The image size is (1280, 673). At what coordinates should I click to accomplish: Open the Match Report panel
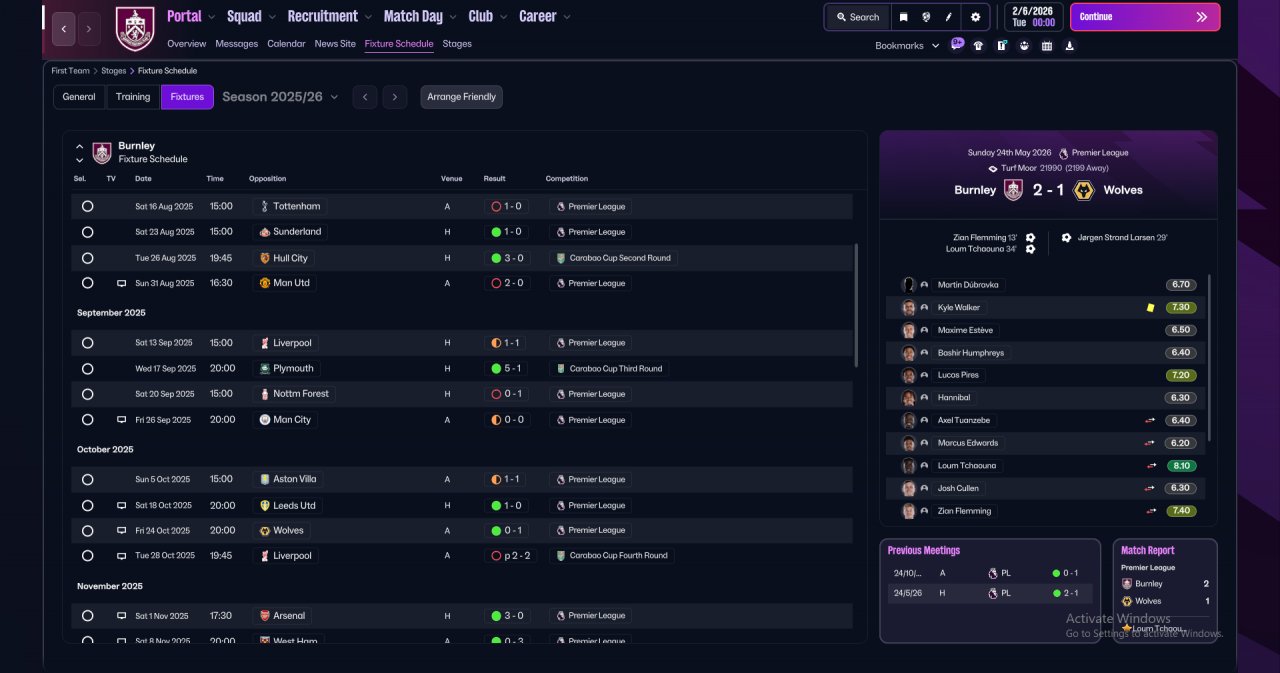point(1165,591)
